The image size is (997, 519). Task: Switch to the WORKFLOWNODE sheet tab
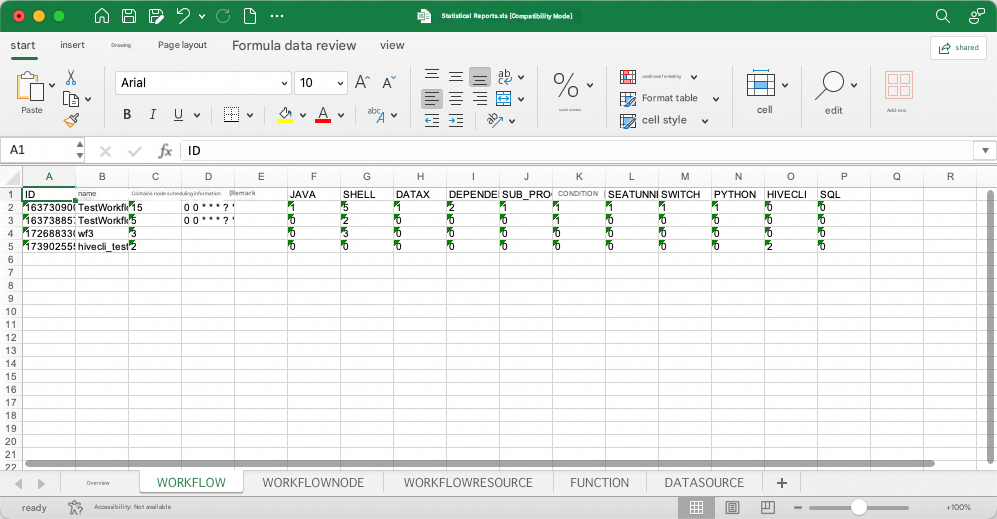[x=313, y=483]
